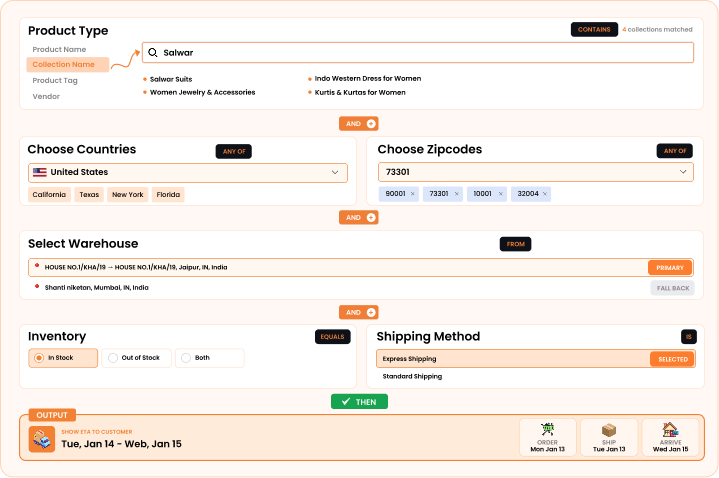Click the green THEN button
Viewport: 719px width, 478px height.
click(360, 402)
